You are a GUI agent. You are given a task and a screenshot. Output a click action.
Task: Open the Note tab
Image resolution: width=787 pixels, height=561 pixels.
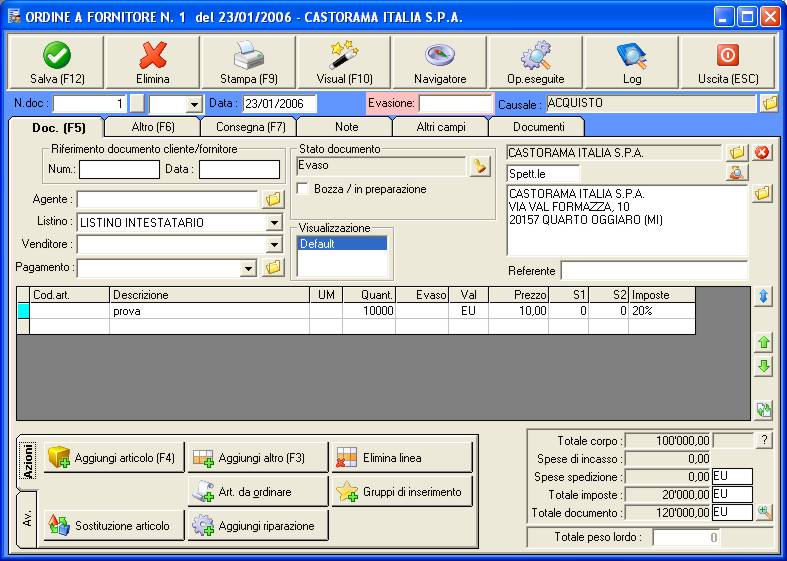pos(346,127)
